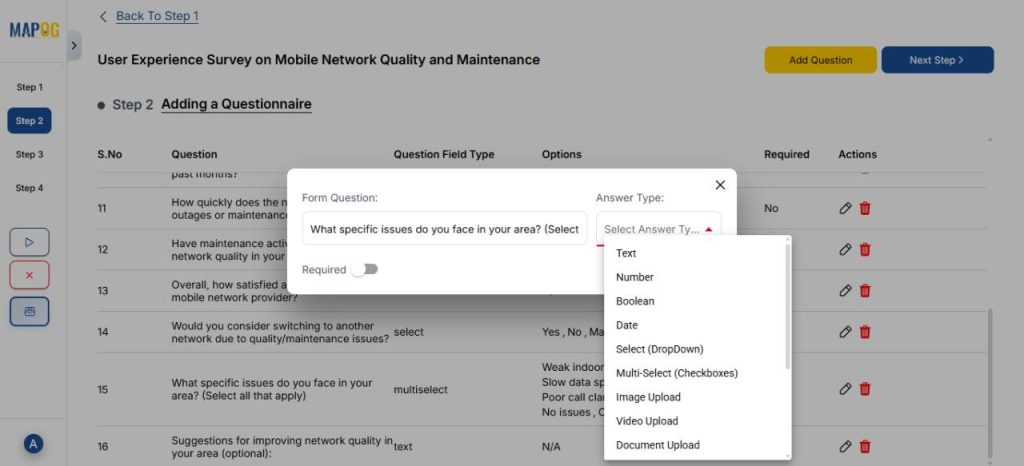1024x466 pixels.
Task: Edit question 14 with pencil icon
Action: pyautogui.click(x=845, y=332)
